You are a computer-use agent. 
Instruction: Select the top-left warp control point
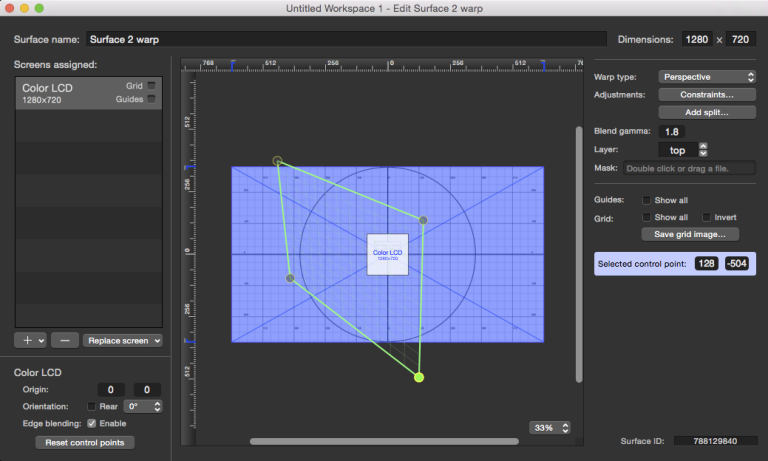(x=278, y=161)
